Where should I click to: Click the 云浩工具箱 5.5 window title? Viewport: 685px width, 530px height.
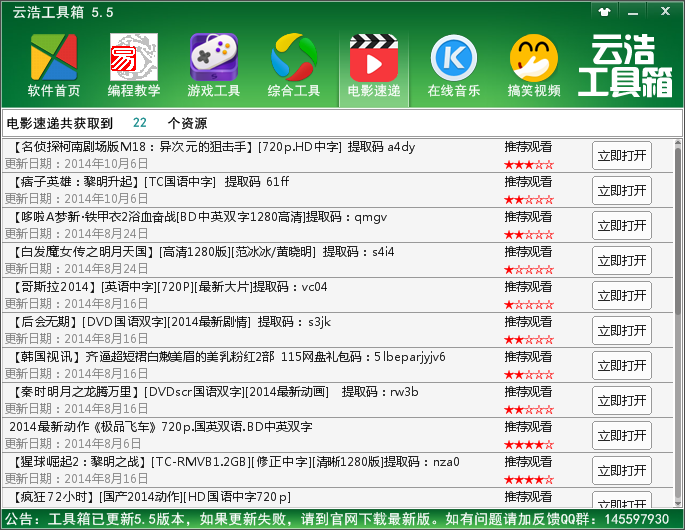pyautogui.click(x=63, y=12)
